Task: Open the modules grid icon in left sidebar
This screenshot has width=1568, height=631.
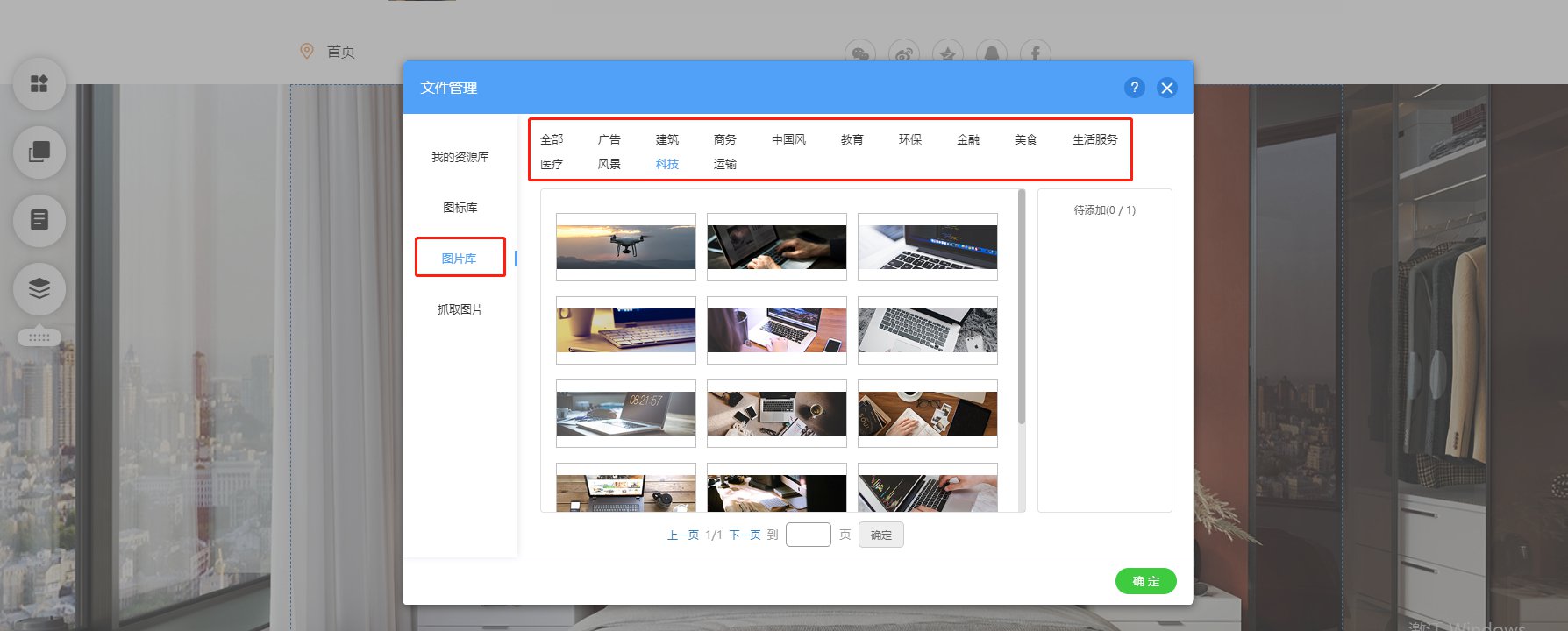Action: coord(39,84)
